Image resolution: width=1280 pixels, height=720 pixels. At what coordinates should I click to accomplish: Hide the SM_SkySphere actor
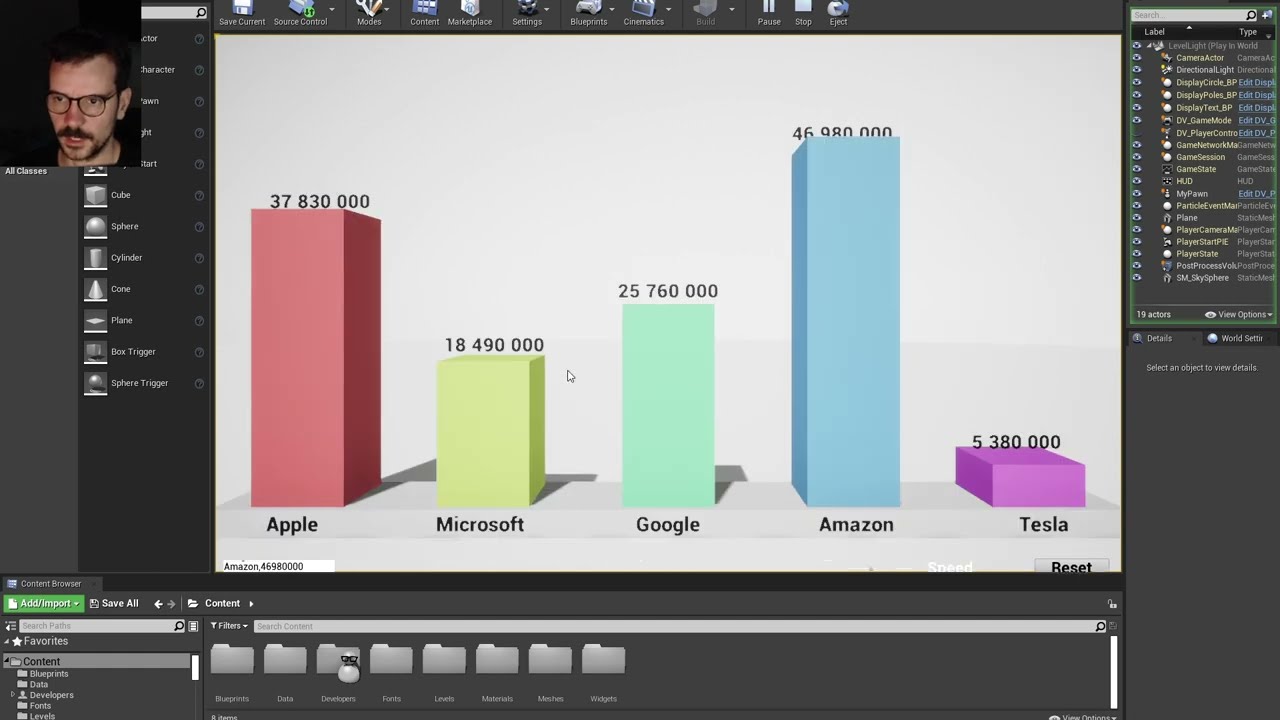tap(1136, 278)
